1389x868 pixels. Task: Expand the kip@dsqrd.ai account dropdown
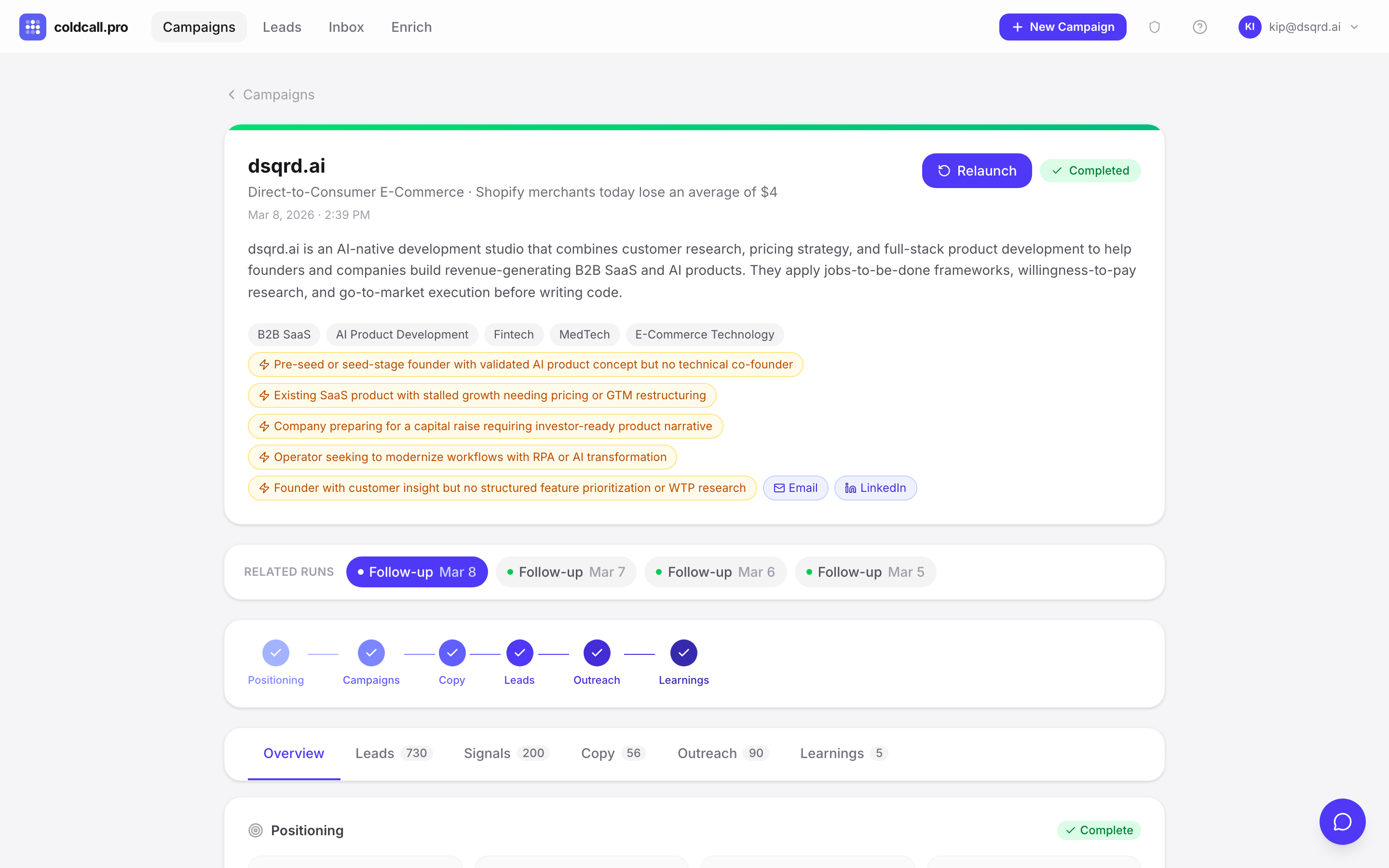pyautogui.click(x=1355, y=27)
